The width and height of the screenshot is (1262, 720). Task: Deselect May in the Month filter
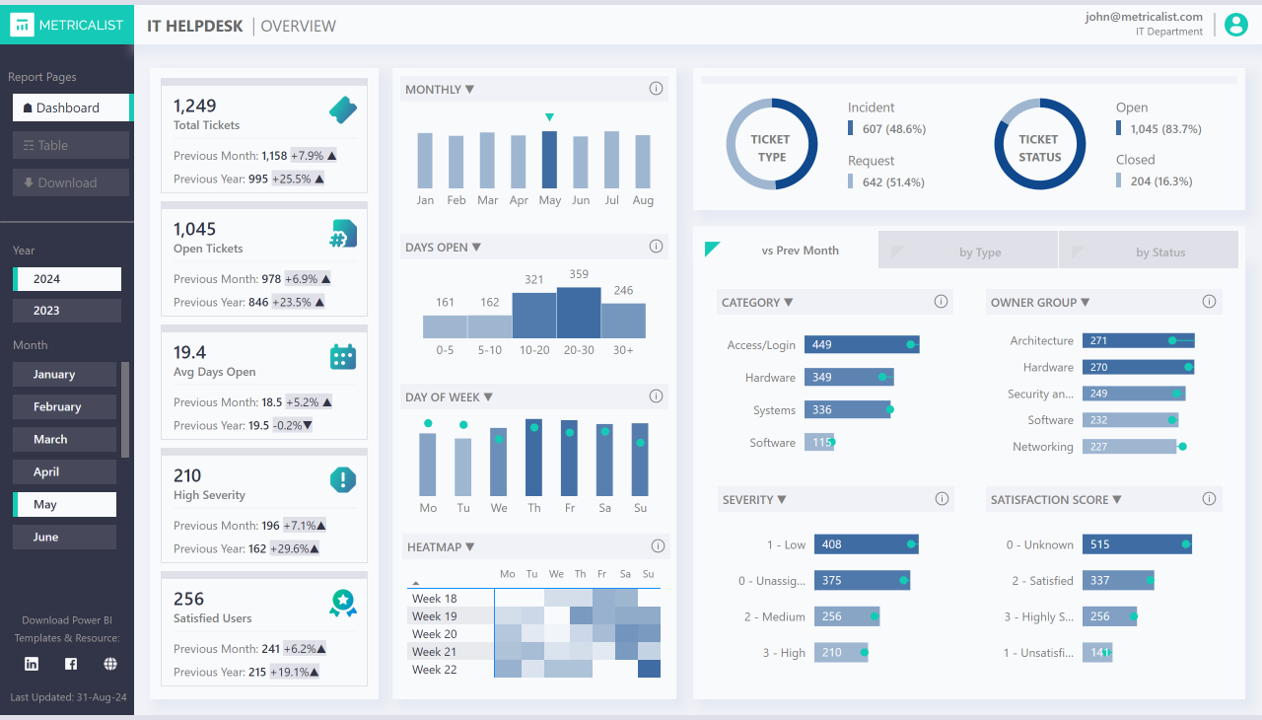(x=64, y=504)
